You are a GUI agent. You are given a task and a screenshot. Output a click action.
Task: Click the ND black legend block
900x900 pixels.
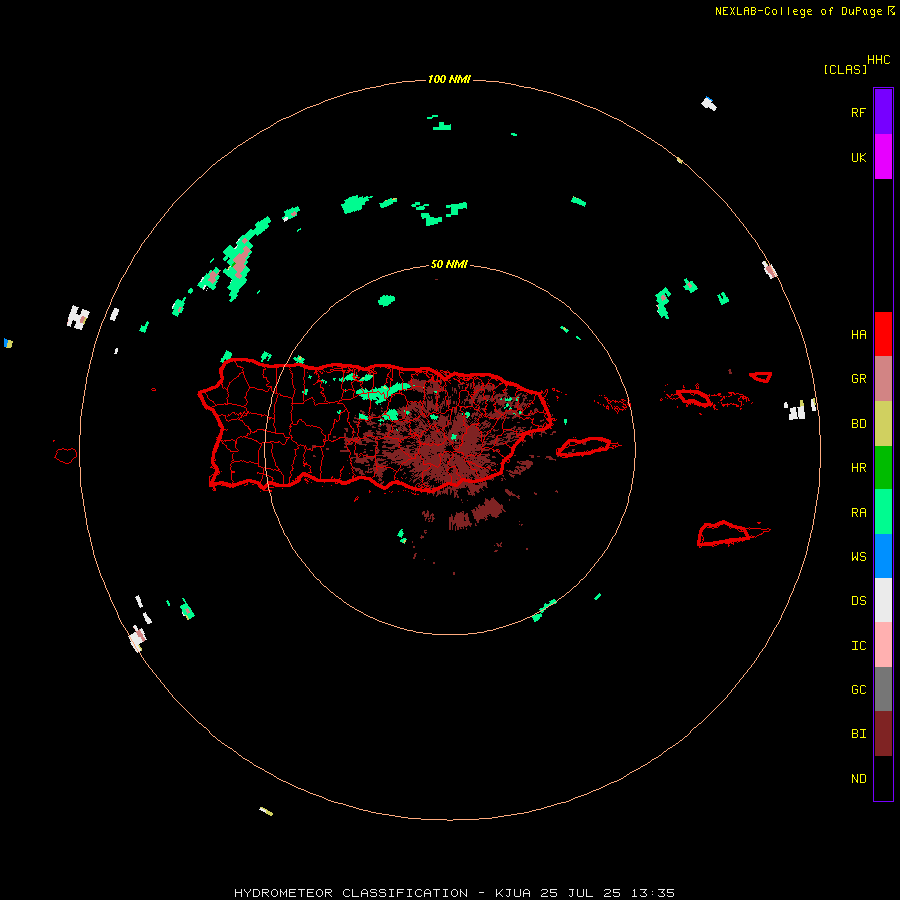(883, 778)
